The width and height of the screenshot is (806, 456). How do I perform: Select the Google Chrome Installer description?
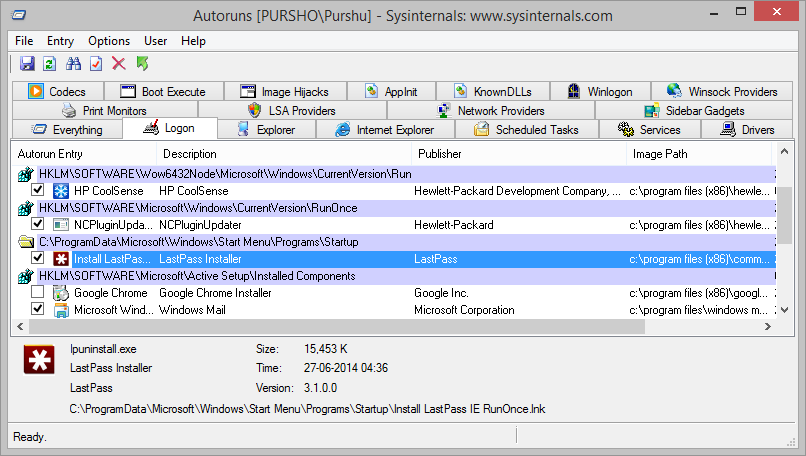tap(215, 293)
